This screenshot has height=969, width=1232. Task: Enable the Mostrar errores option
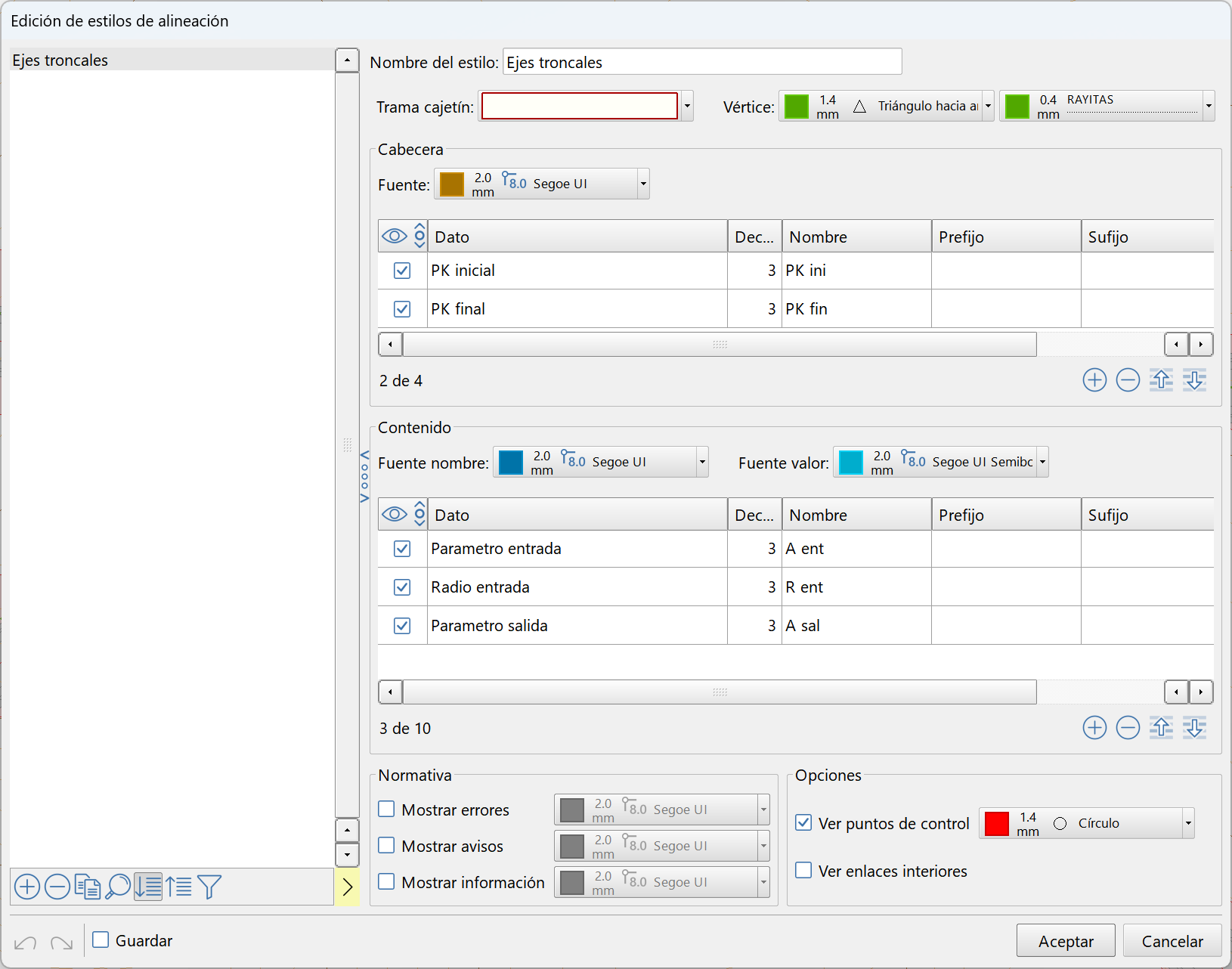click(386, 809)
